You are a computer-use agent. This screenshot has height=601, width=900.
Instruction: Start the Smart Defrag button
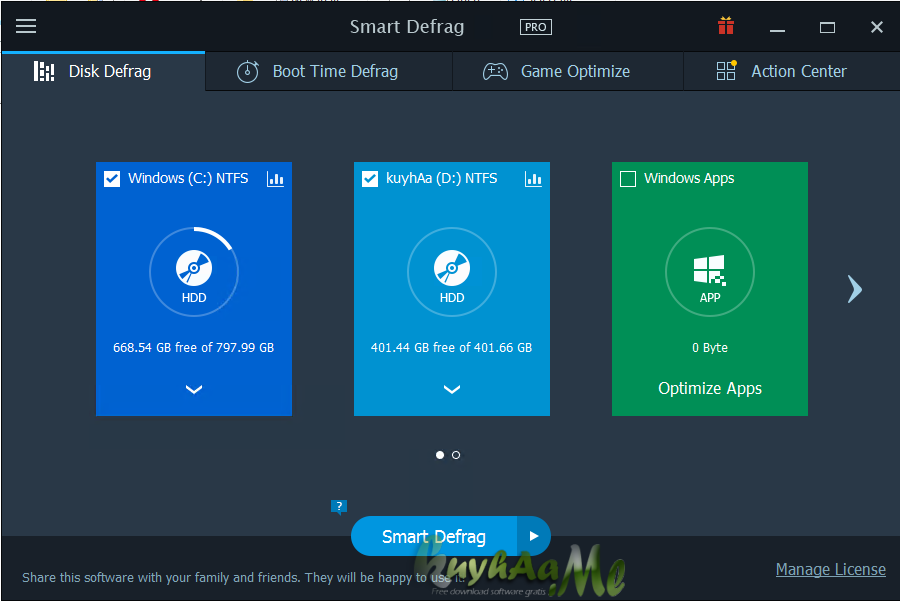pos(434,536)
